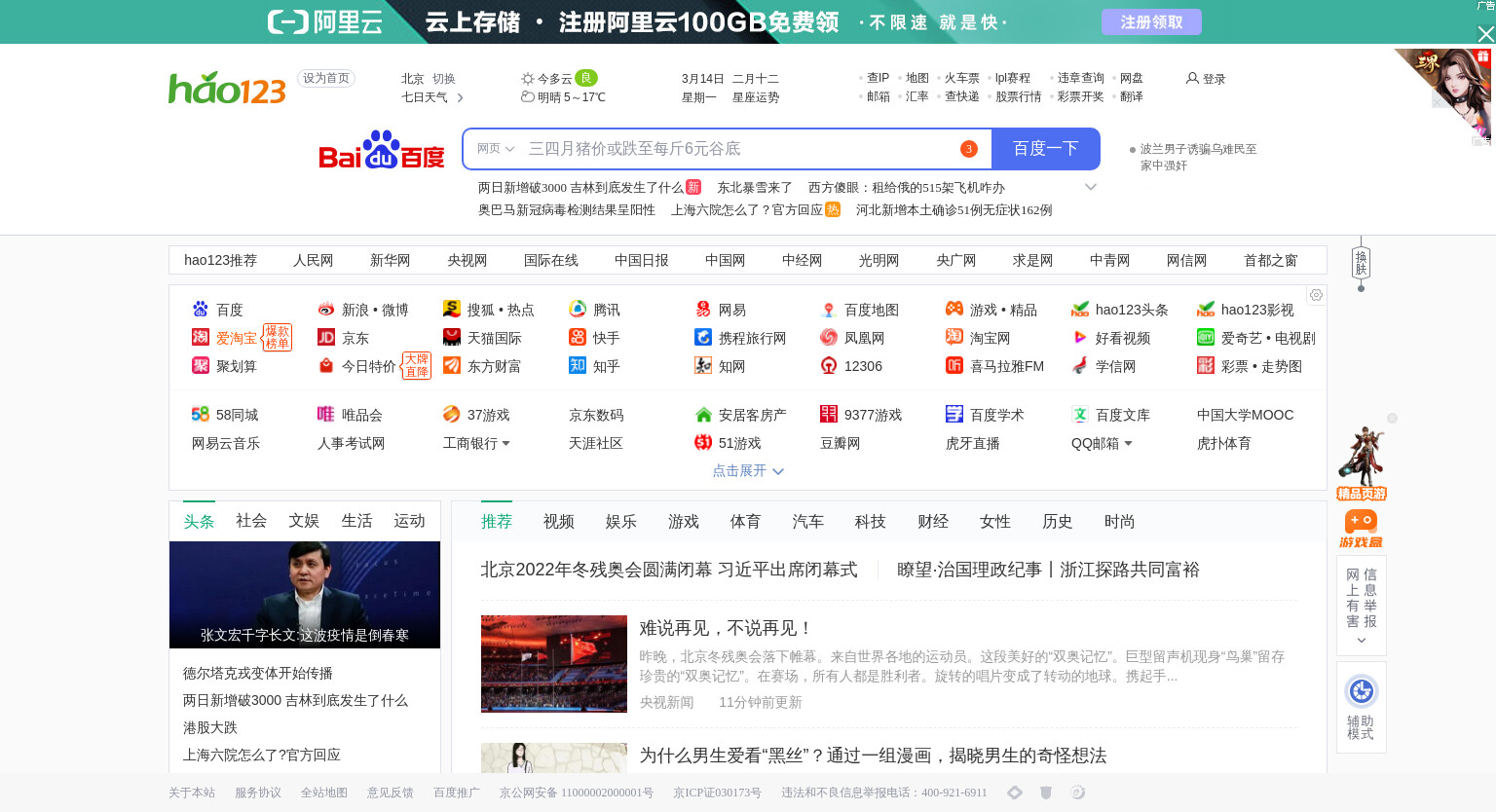This screenshot has height=812, width=1496.
Task: Click the hao123 logo
Action: 227,88
